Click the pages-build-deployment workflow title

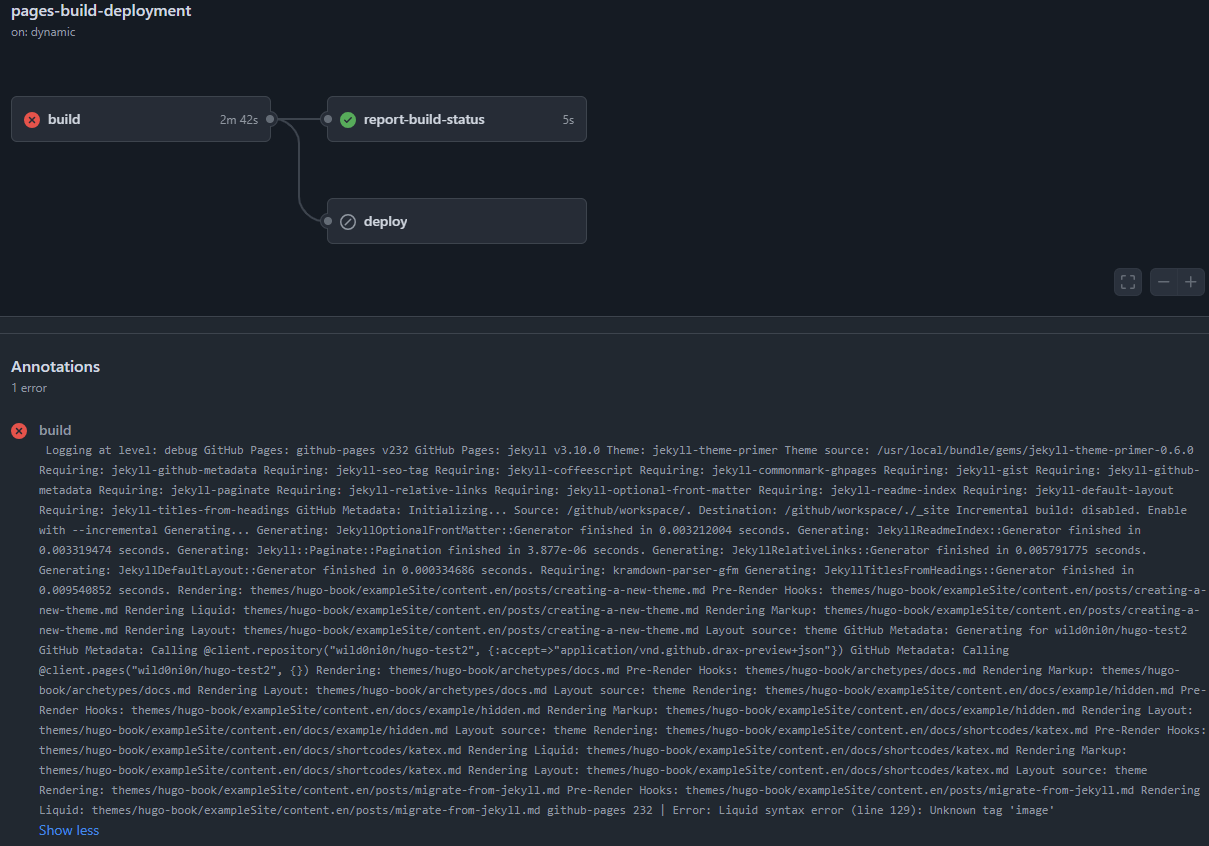(x=101, y=11)
